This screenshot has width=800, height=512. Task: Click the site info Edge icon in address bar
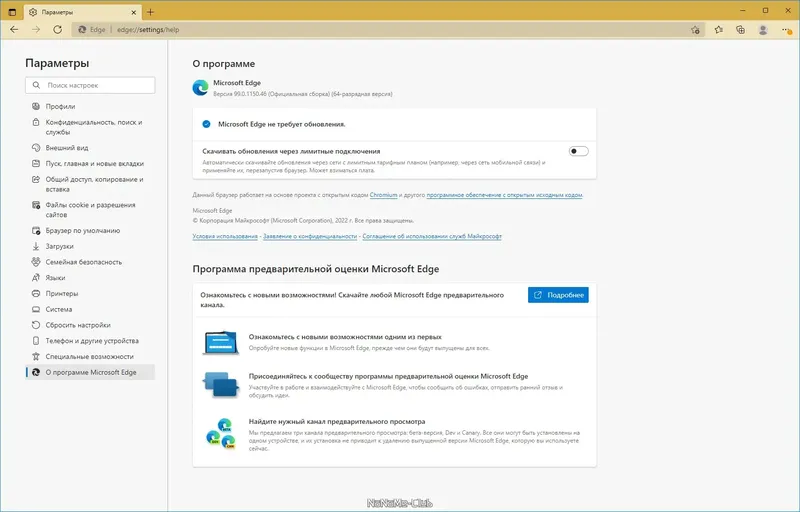pos(82,30)
